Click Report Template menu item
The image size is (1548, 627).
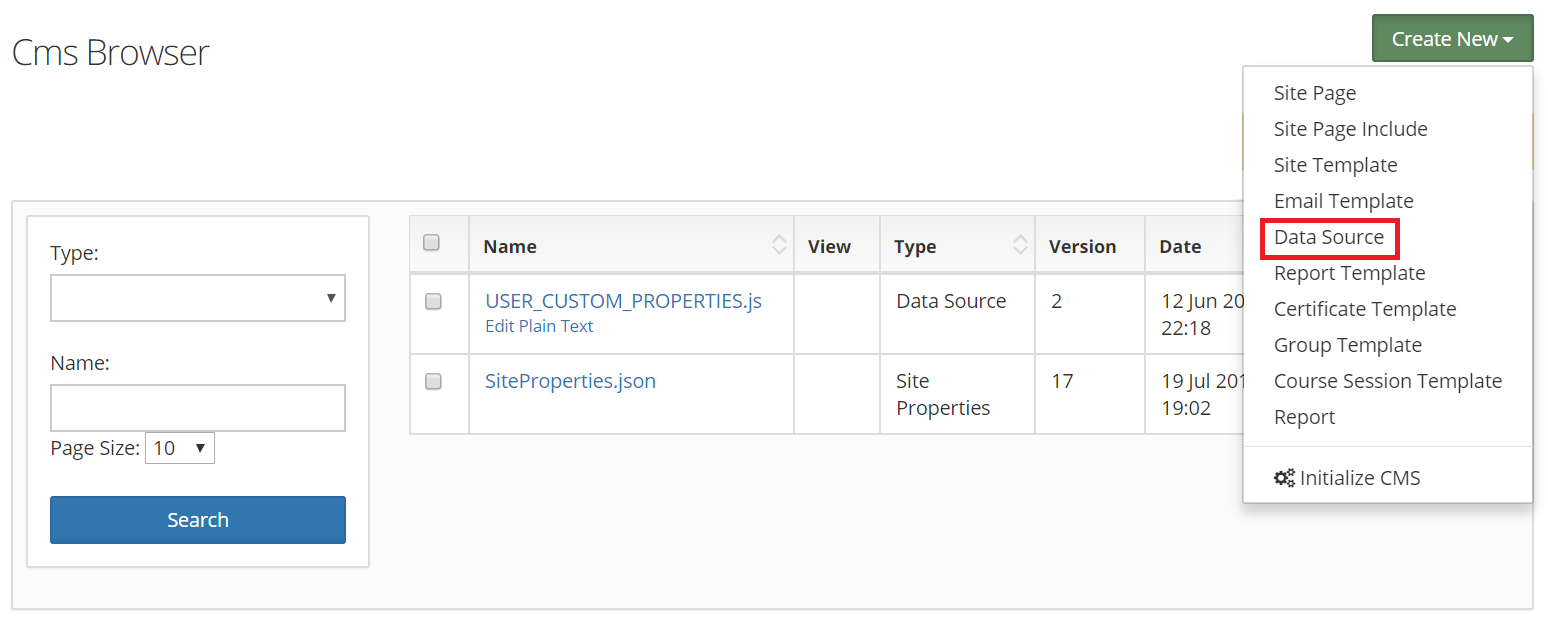[1349, 273]
